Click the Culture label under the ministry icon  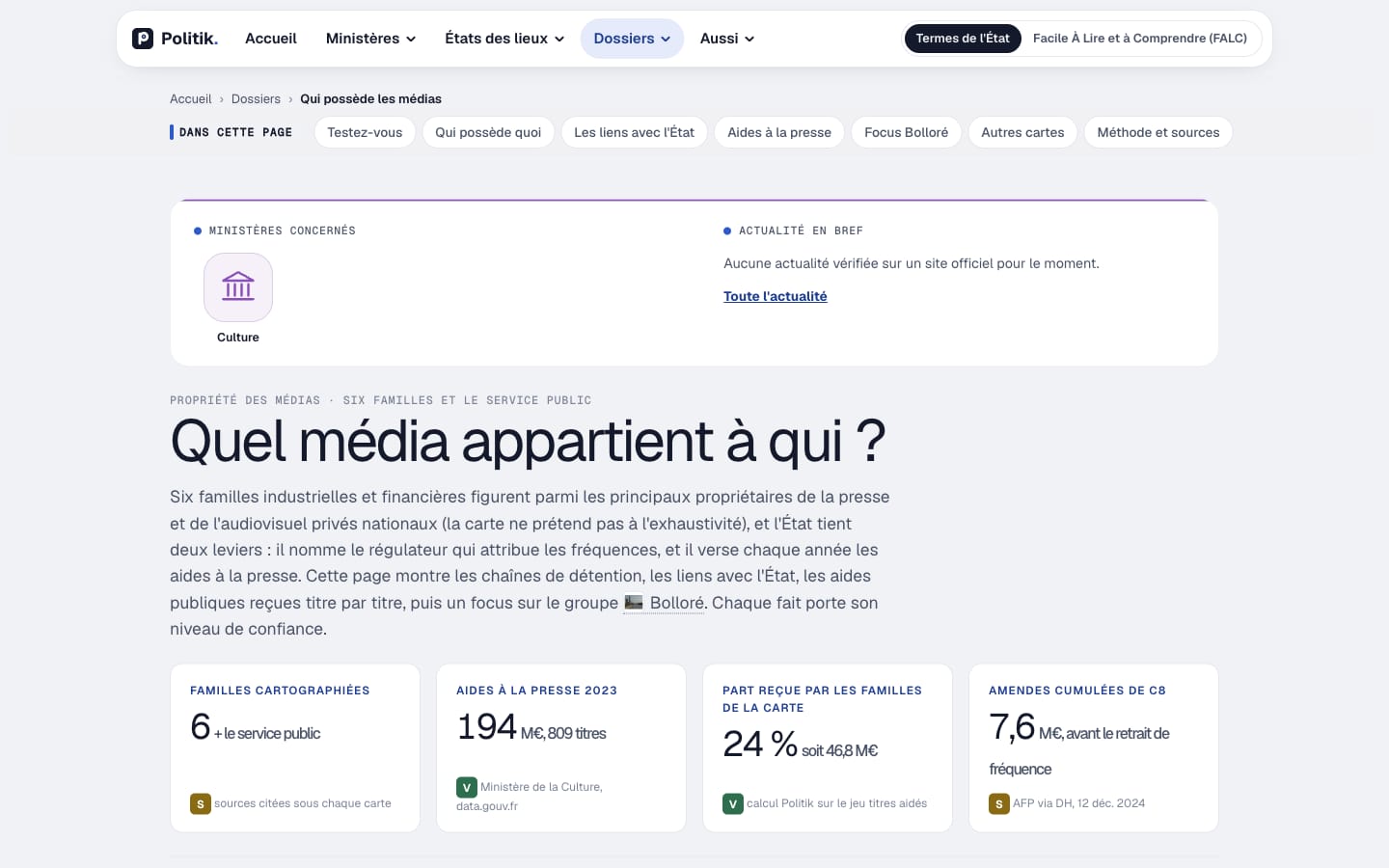[238, 338]
